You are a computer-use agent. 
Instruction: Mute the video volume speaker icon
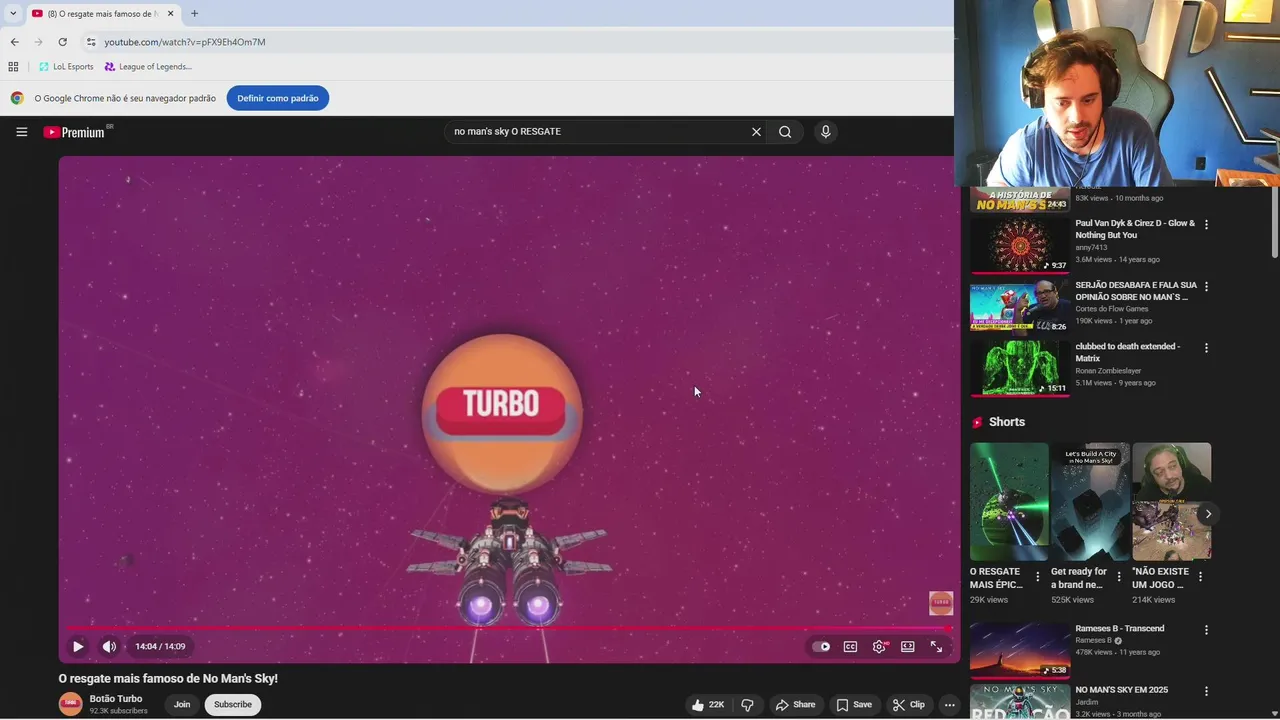(109, 647)
